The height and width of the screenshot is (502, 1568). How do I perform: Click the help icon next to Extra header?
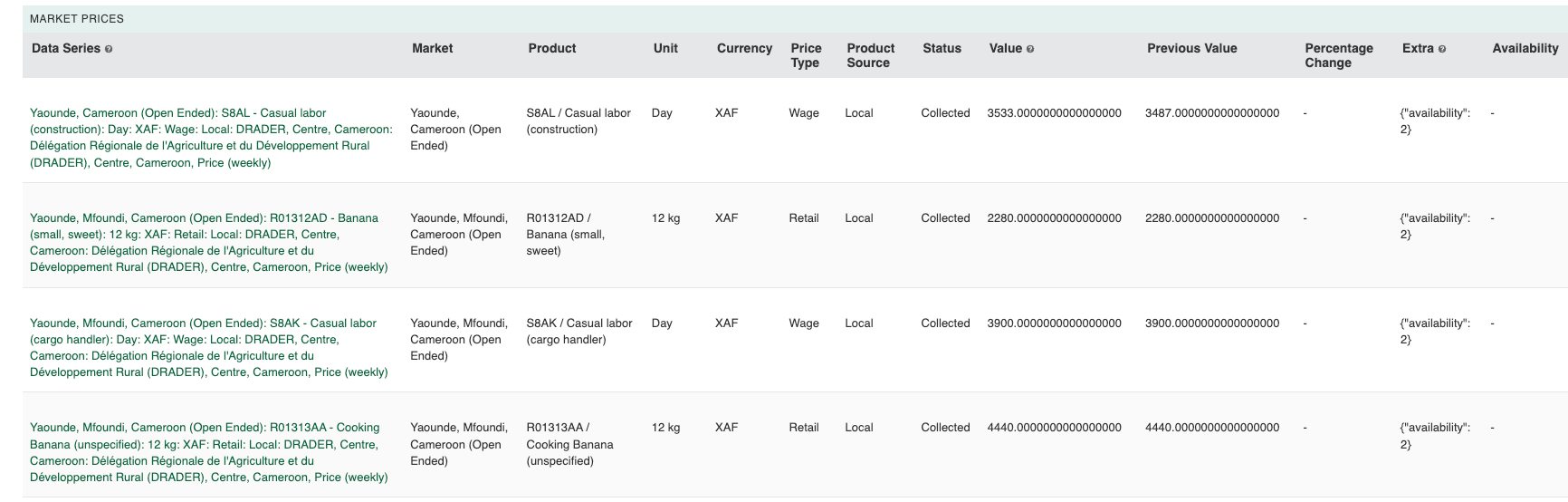1442,49
